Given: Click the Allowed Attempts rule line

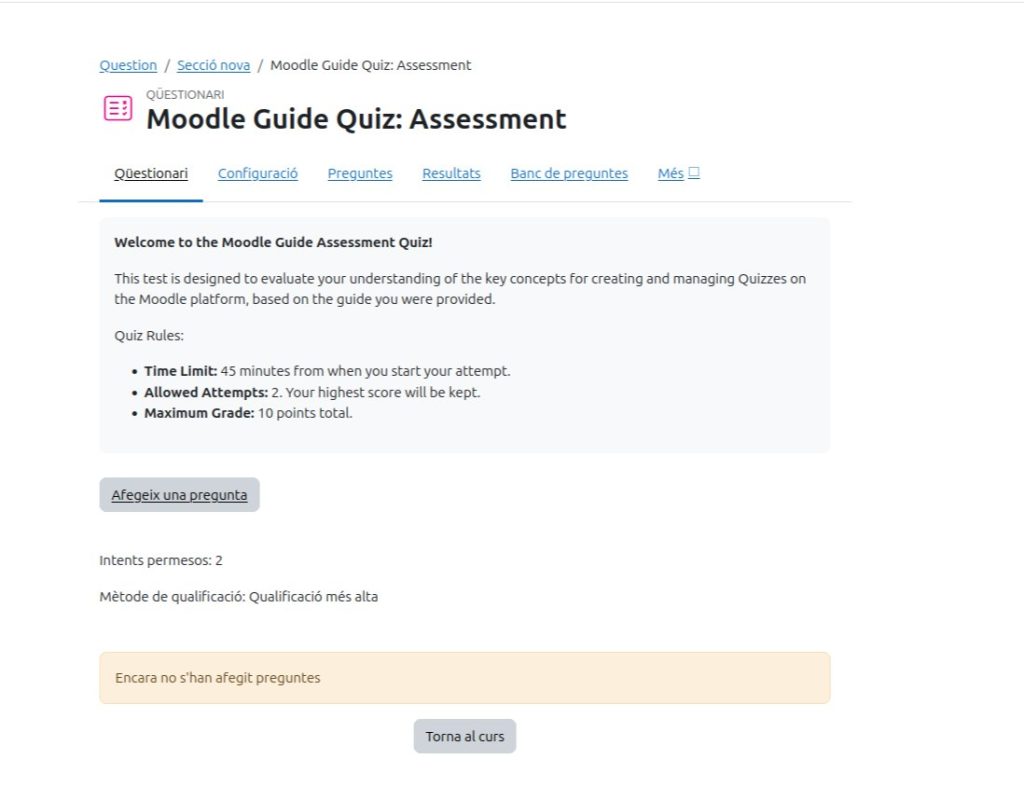Looking at the screenshot, I should tap(312, 392).
